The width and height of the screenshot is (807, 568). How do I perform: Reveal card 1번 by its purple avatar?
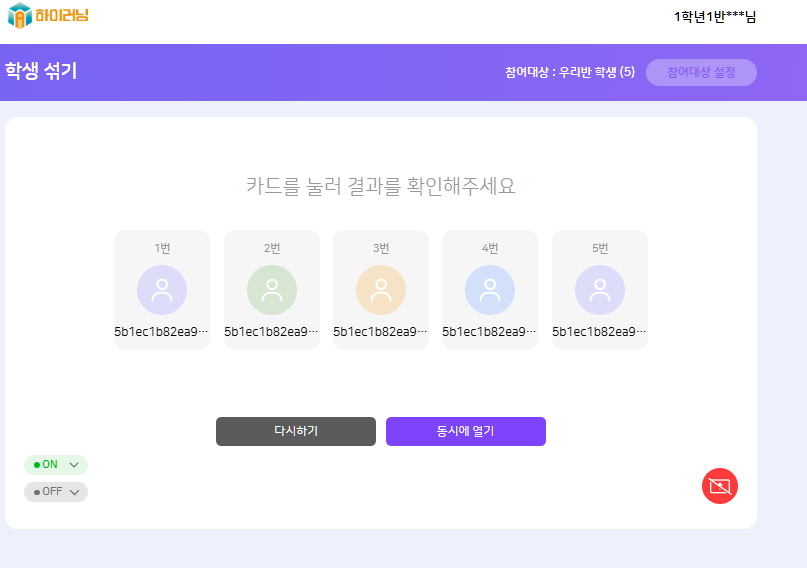pyautogui.click(x=162, y=290)
